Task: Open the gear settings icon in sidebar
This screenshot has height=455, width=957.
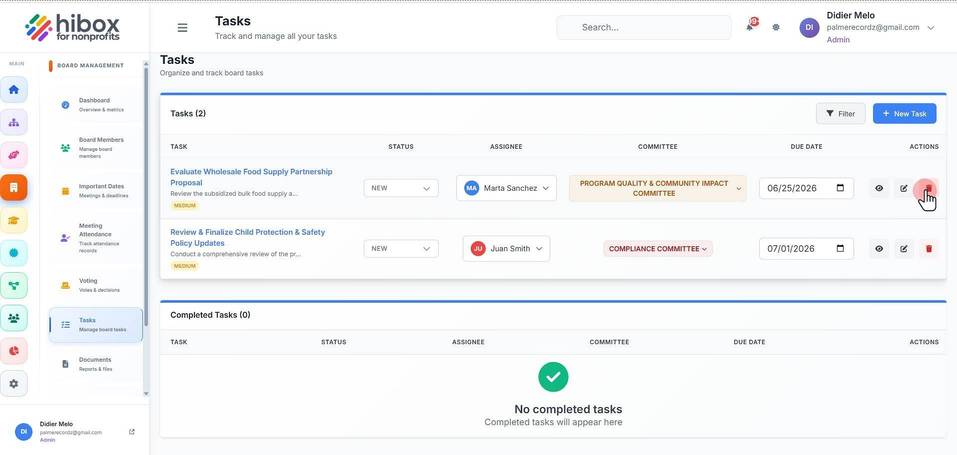Action: [13, 384]
